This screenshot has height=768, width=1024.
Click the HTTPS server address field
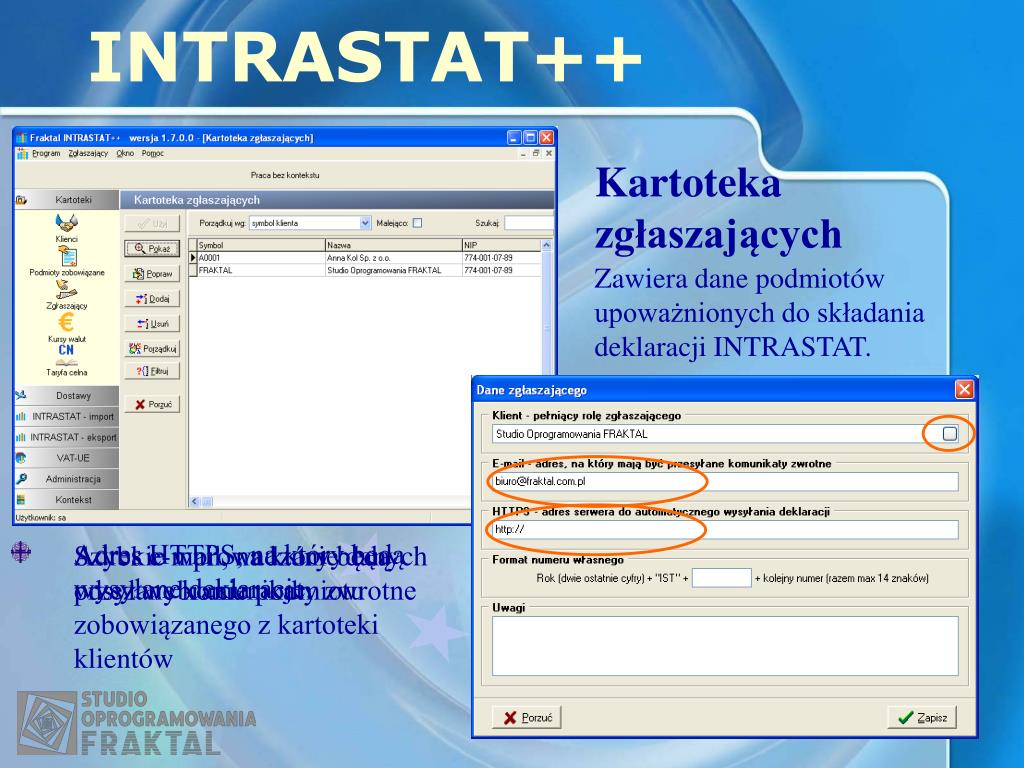point(725,530)
